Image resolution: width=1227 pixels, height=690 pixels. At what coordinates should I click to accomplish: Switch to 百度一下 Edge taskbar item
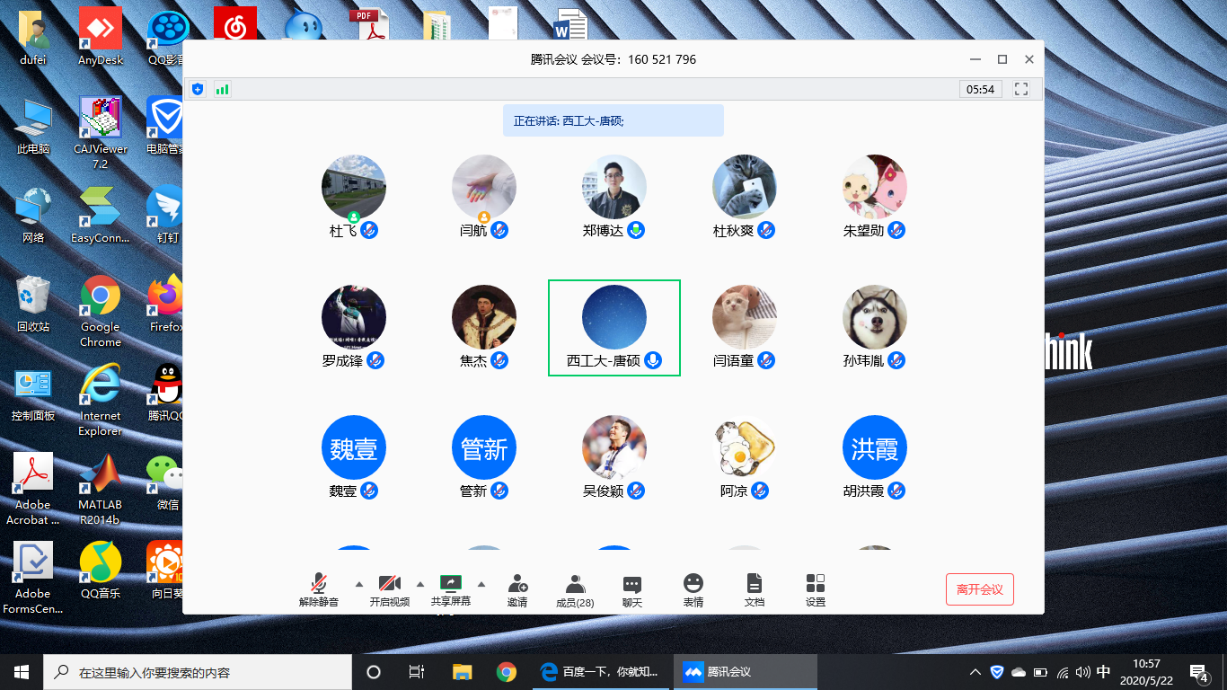tap(601, 672)
